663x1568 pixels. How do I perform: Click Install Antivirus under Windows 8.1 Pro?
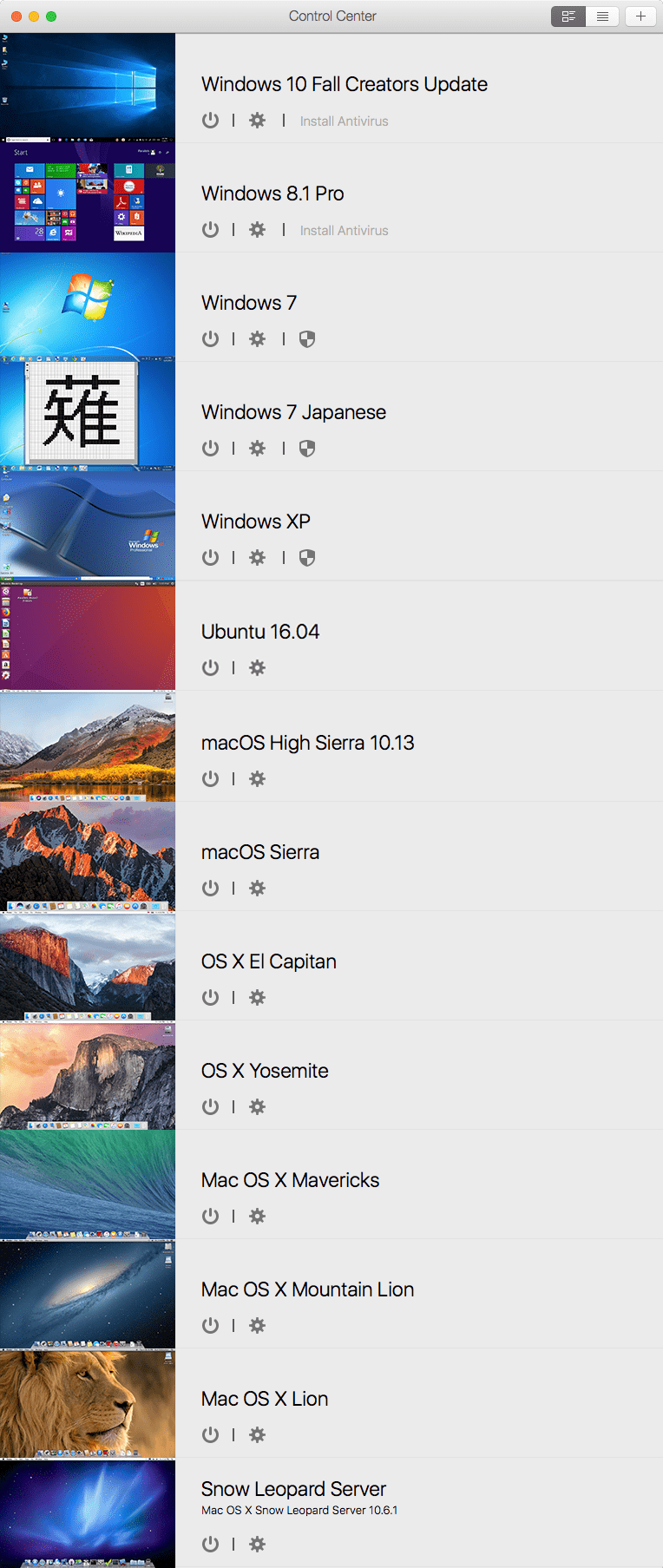(344, 231)
